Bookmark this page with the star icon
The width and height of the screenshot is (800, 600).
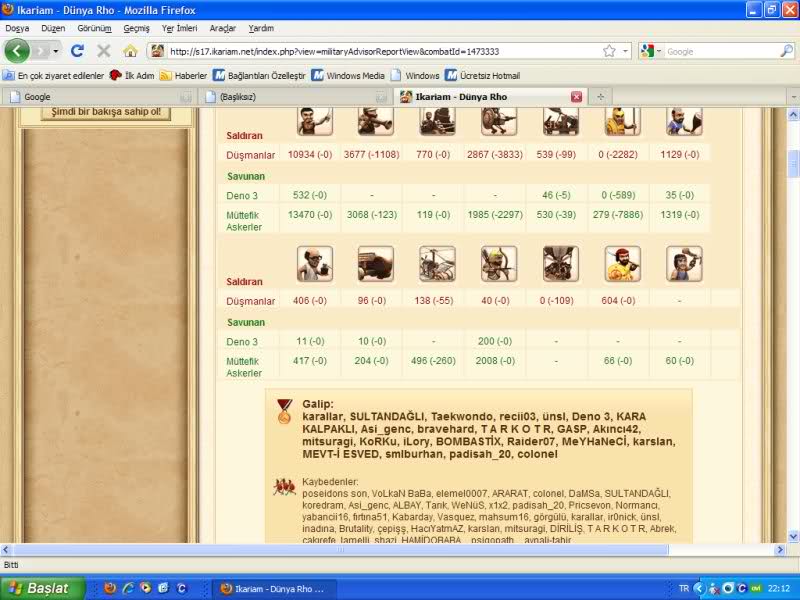609,51
